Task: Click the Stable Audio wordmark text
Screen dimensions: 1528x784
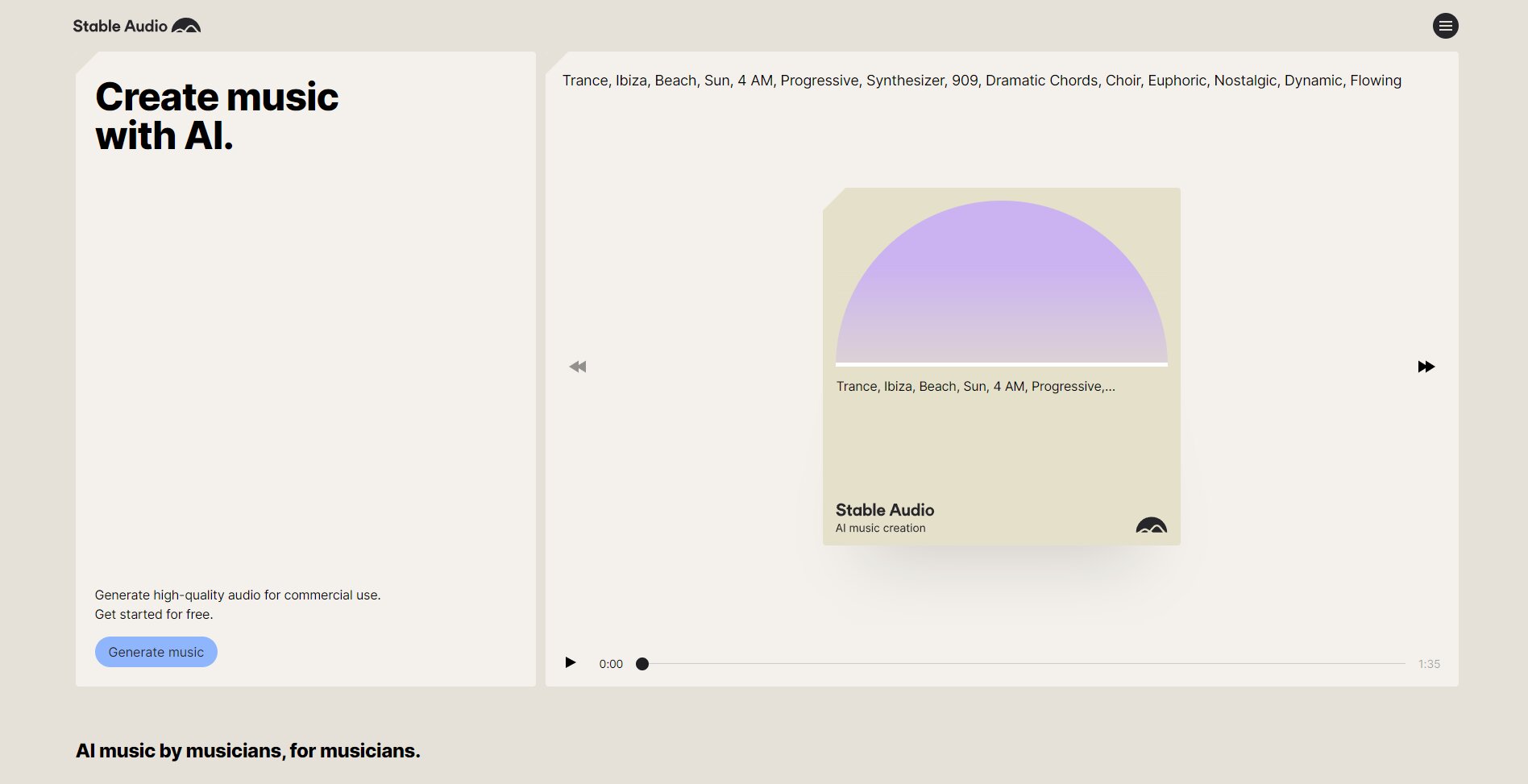Action: pos(120,26)
